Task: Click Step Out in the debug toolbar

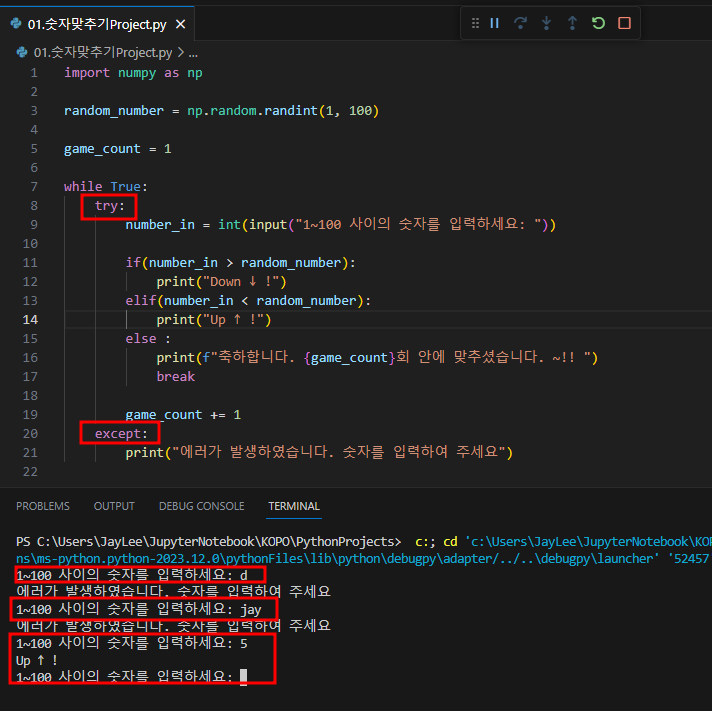Action: coord(573,23)
